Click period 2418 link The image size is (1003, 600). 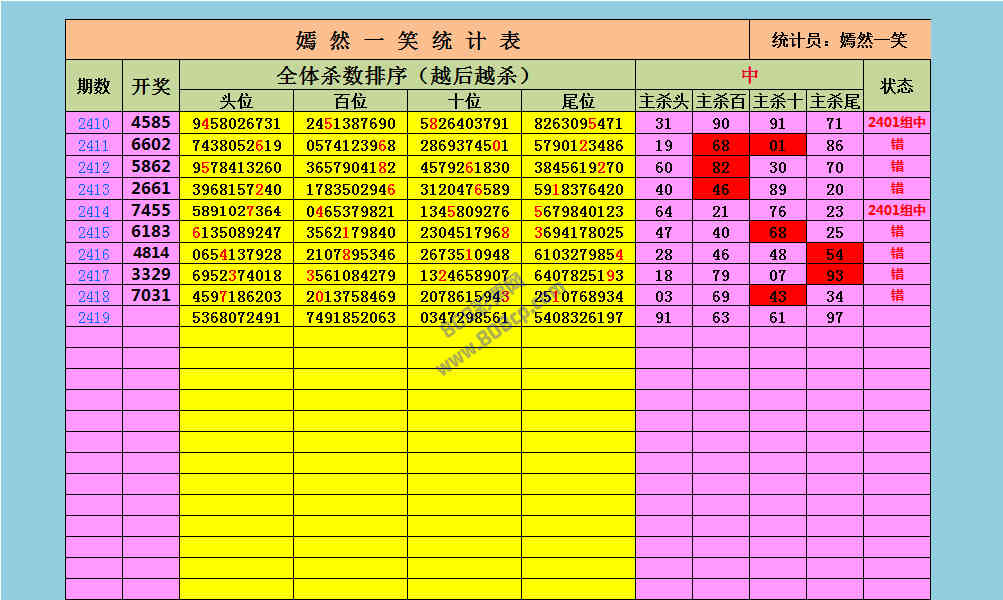coord(93,297)
